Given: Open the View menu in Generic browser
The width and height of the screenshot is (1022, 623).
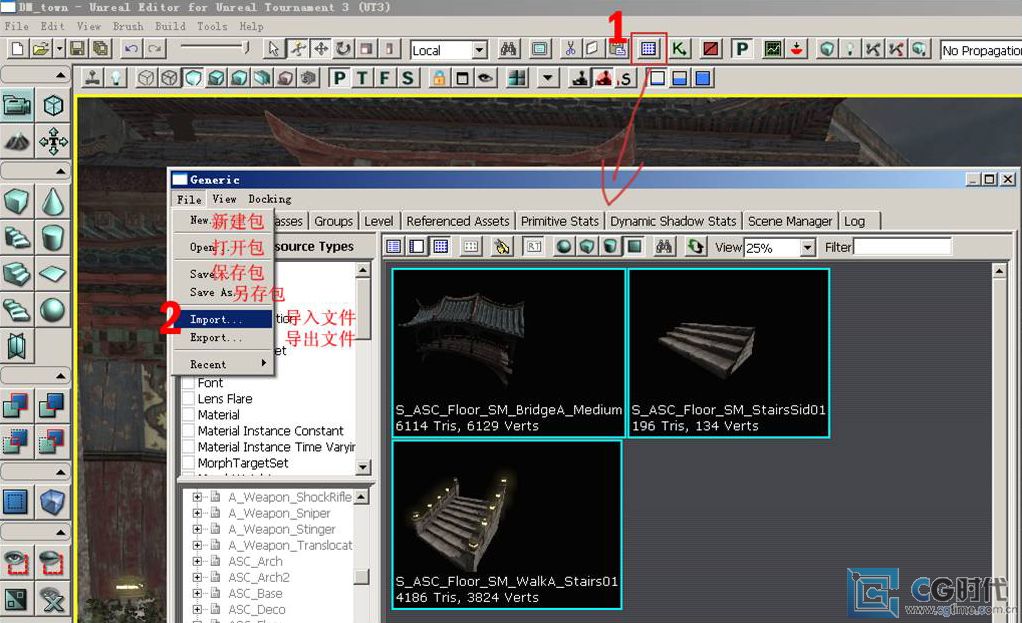Looking at the screenshot, I should [x=224, y=199].
